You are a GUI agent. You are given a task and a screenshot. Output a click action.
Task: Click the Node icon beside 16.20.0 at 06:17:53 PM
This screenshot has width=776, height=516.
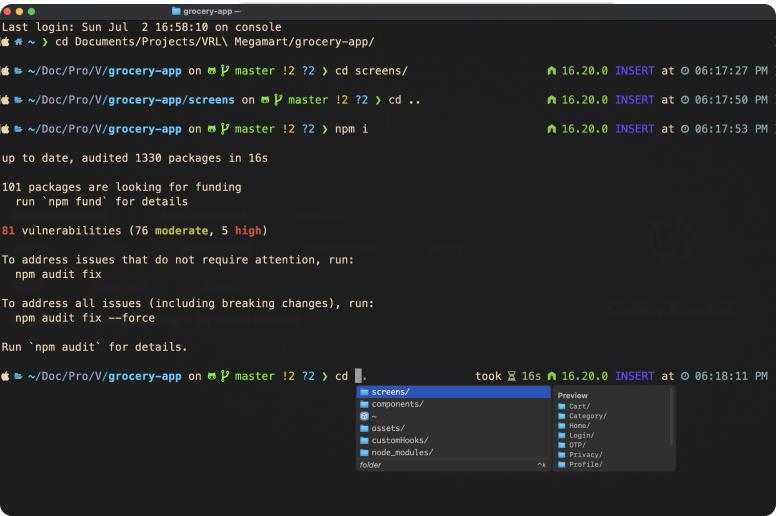551,129
